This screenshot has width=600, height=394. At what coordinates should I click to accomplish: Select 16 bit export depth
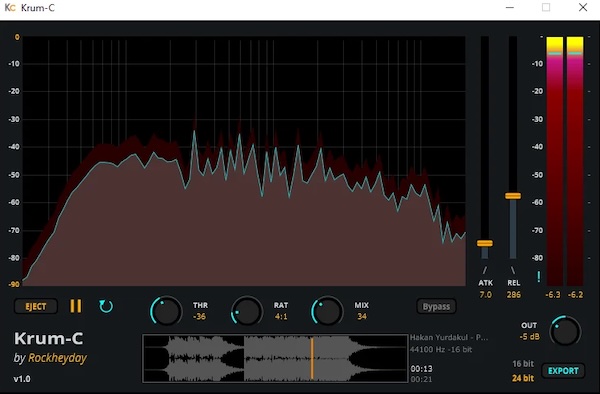click(x=523, y=363)
